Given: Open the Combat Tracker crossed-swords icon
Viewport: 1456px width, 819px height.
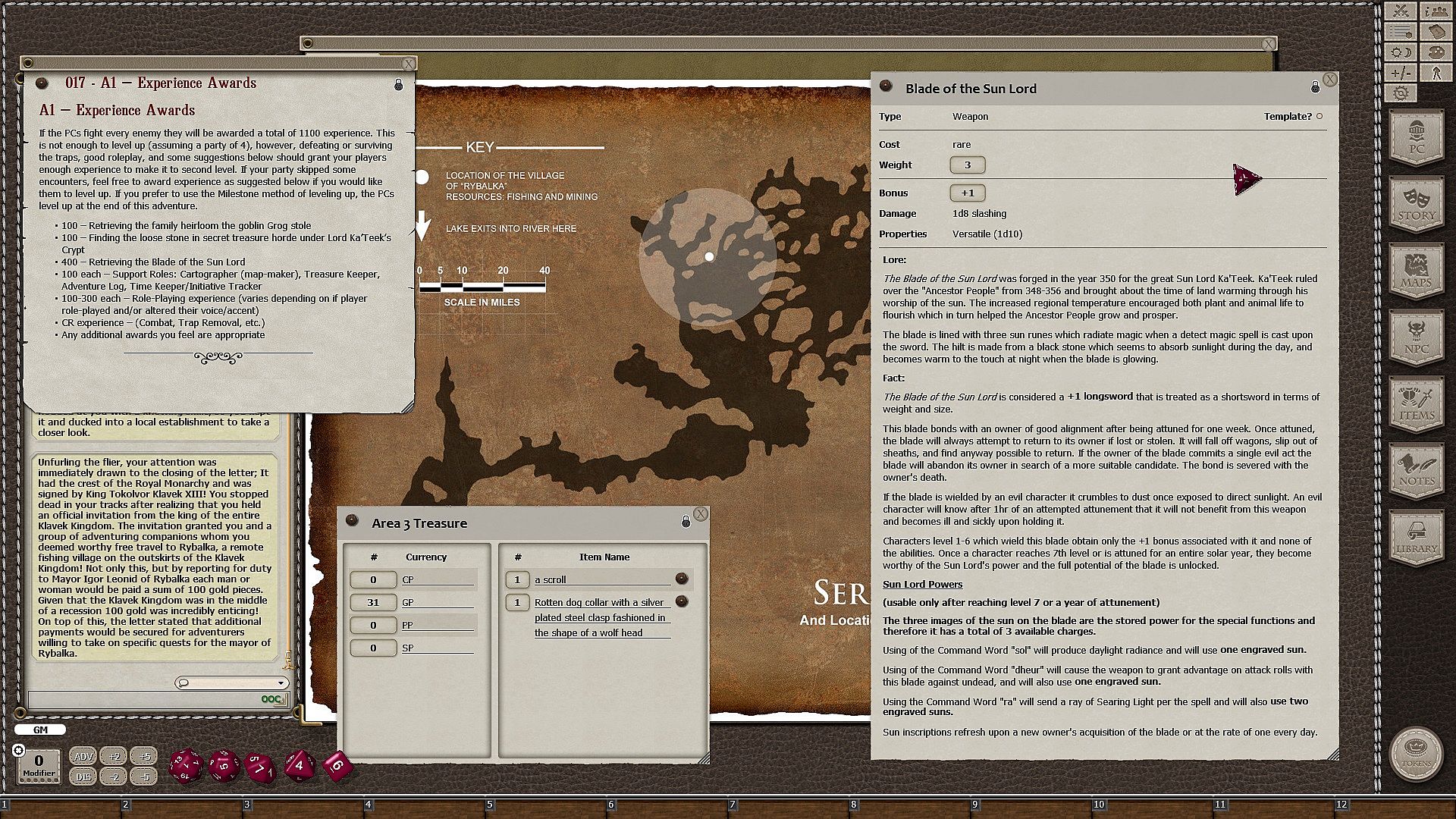Looking at the screenshot, I should pyautogui.click(x=1401, y=11).
